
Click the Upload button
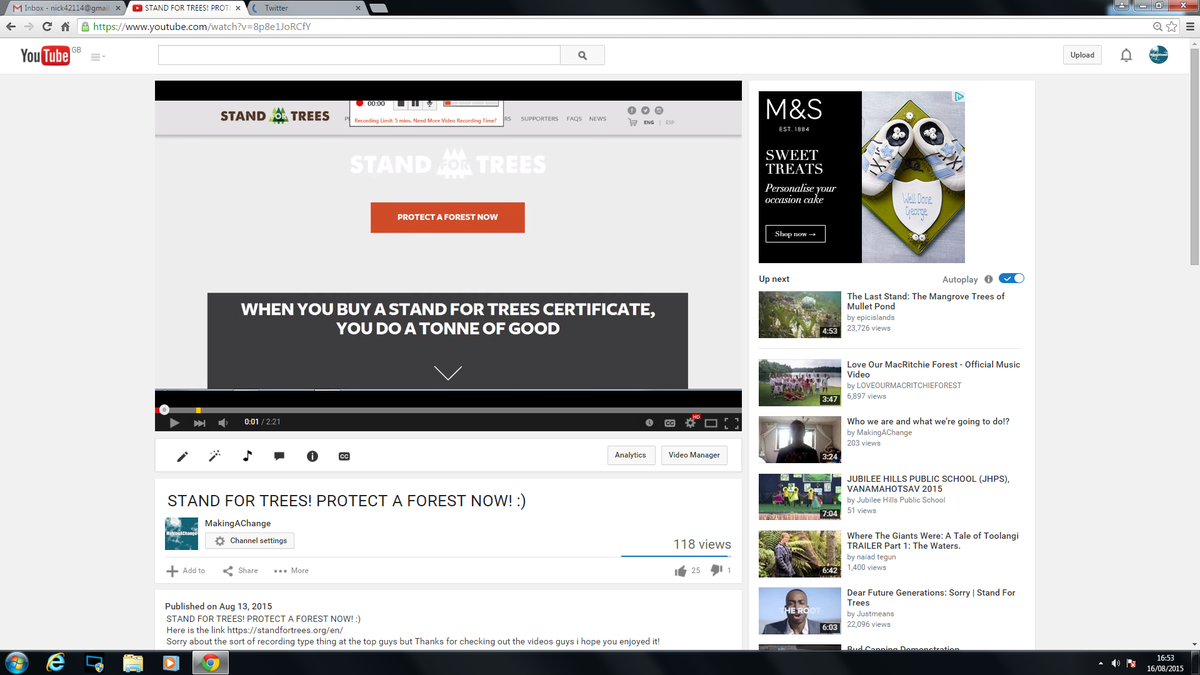pos(1082,55)
